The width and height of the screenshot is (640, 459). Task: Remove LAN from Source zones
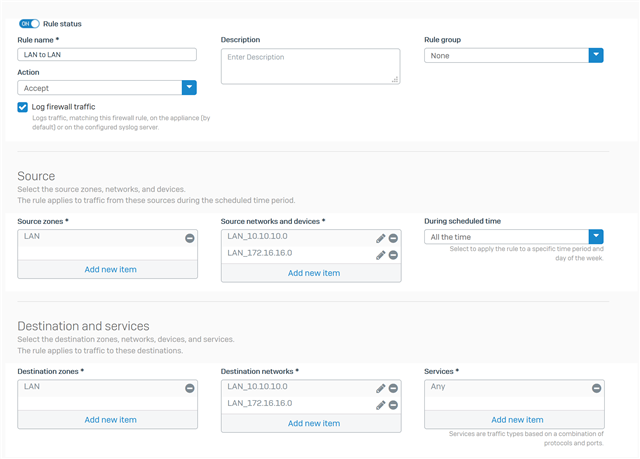(x=189, y=238)
